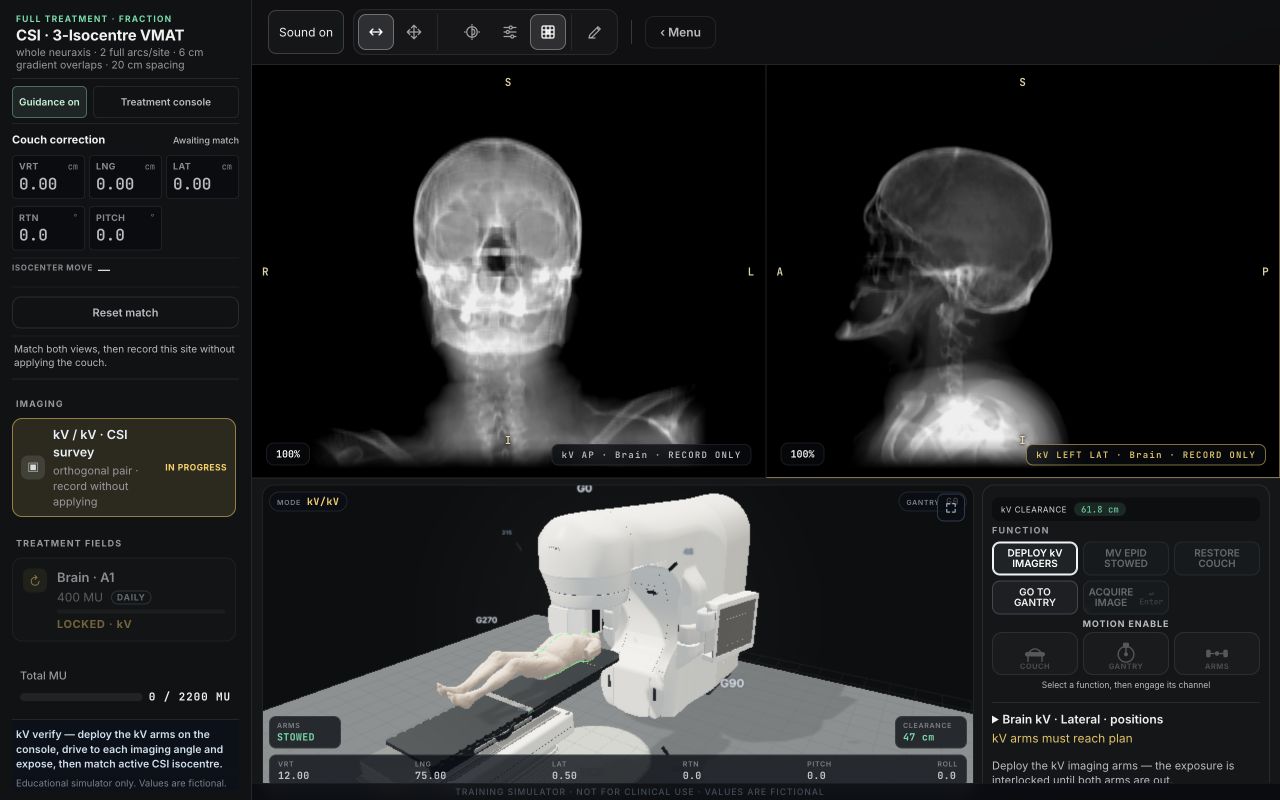Expand Brain kV Lateral positions section

(x=1077, y=719)
